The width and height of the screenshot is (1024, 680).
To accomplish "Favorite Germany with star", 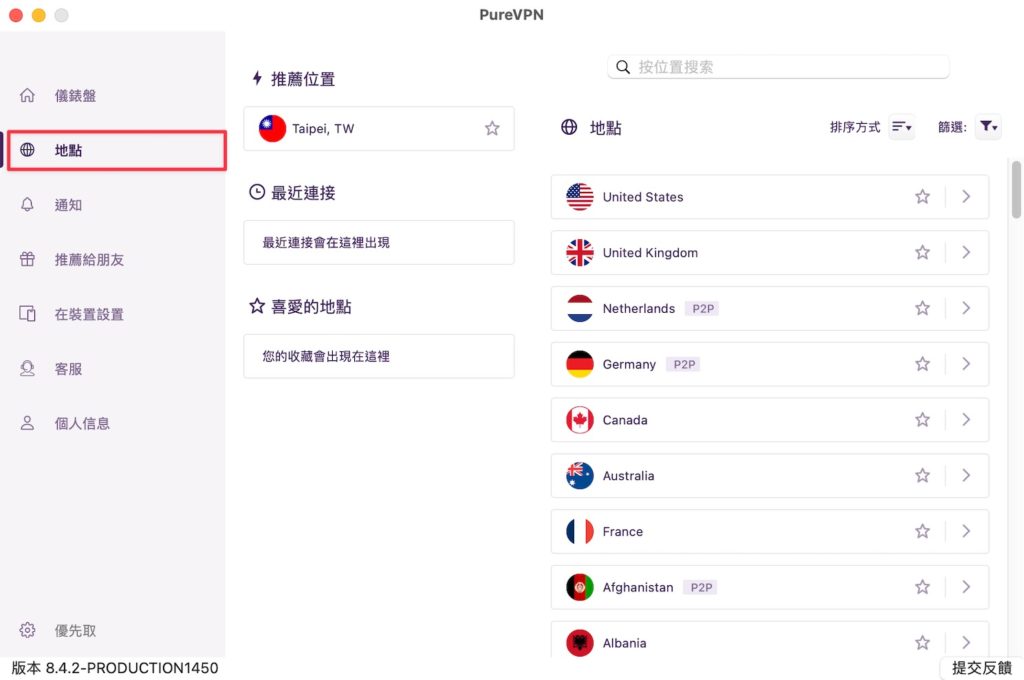I will [922, 364].
